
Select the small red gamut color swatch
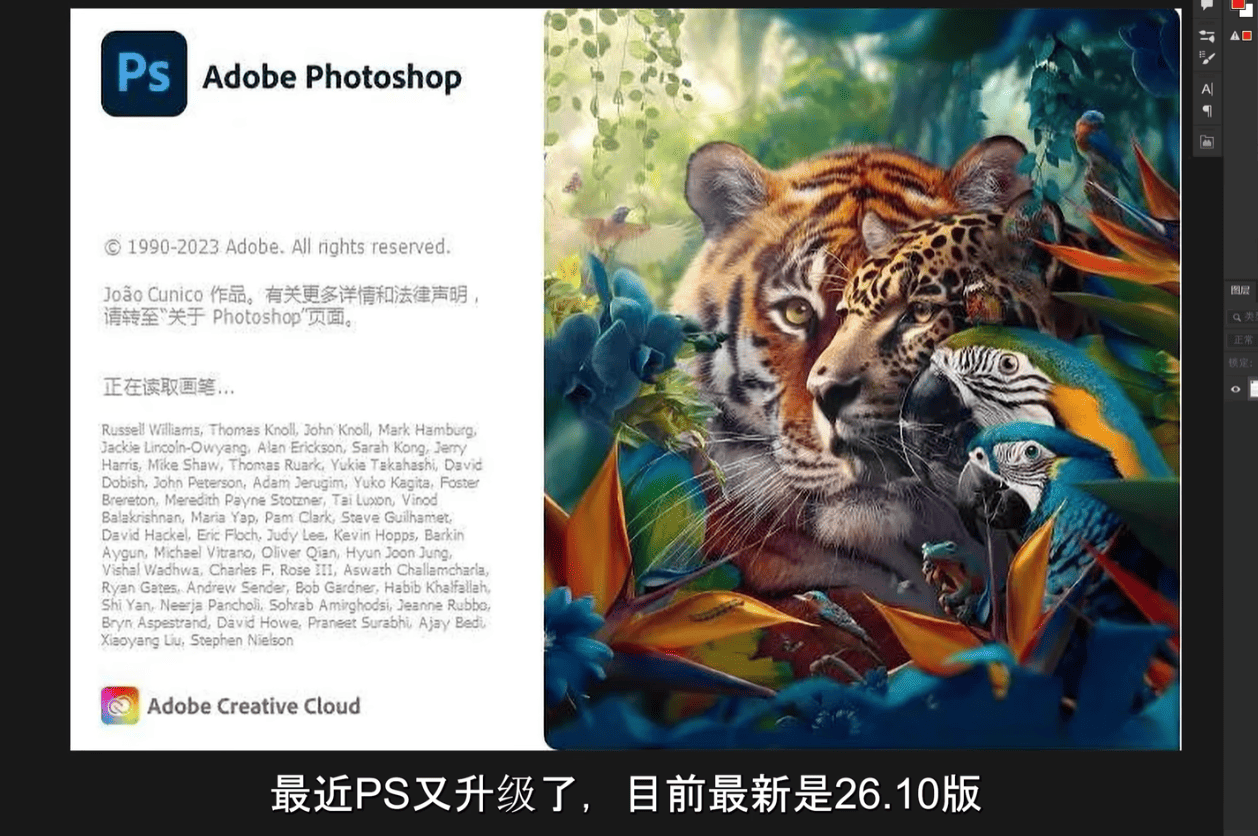[1246, 36]
